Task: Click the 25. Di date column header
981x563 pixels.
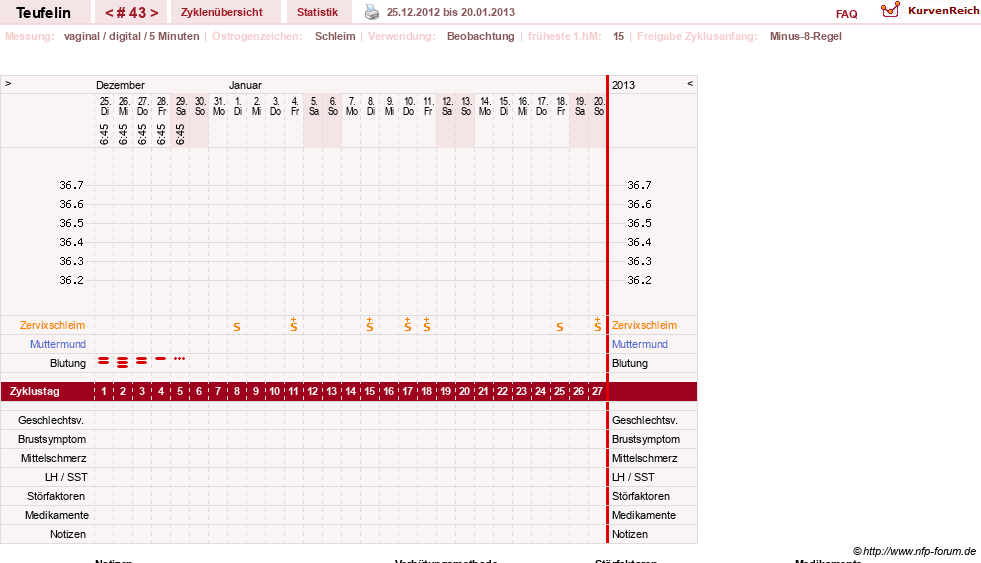Action: point(104,106)
